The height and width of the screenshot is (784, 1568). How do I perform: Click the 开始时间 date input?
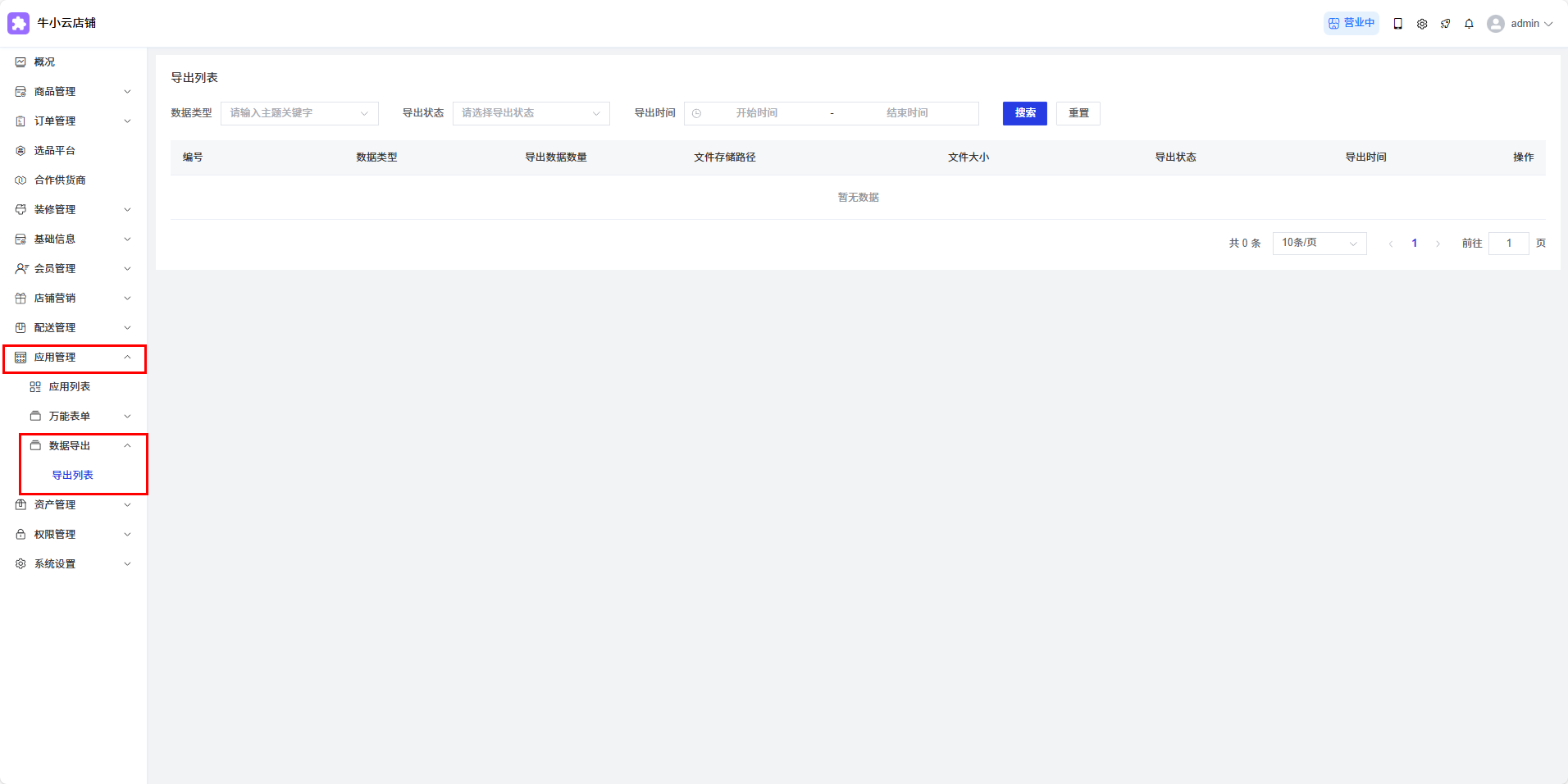pyautogui.click(x=756, y=113)
